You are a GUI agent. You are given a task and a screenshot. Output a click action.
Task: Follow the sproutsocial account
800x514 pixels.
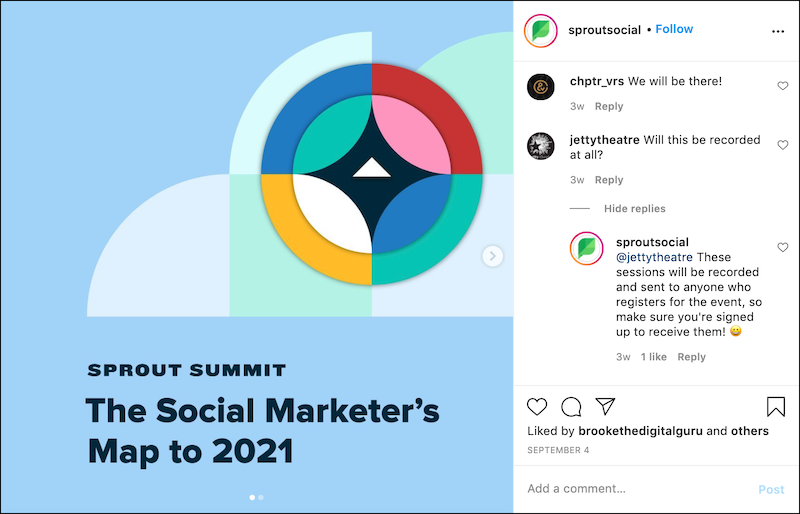[x=674, y=29]
